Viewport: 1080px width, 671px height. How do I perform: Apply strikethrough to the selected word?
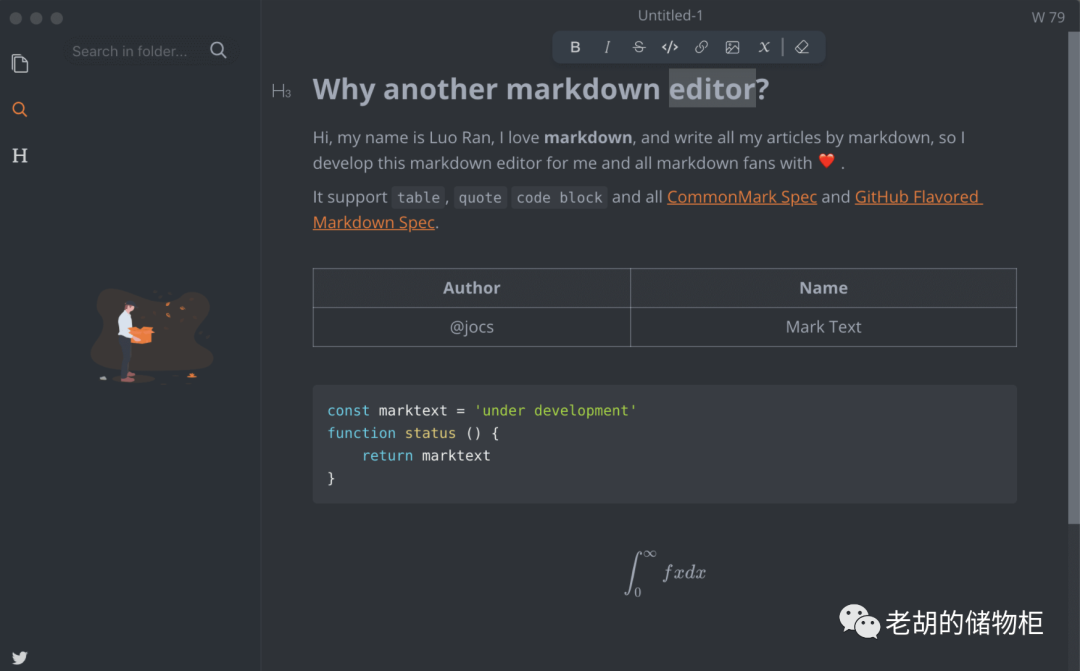tap(638, 48)
